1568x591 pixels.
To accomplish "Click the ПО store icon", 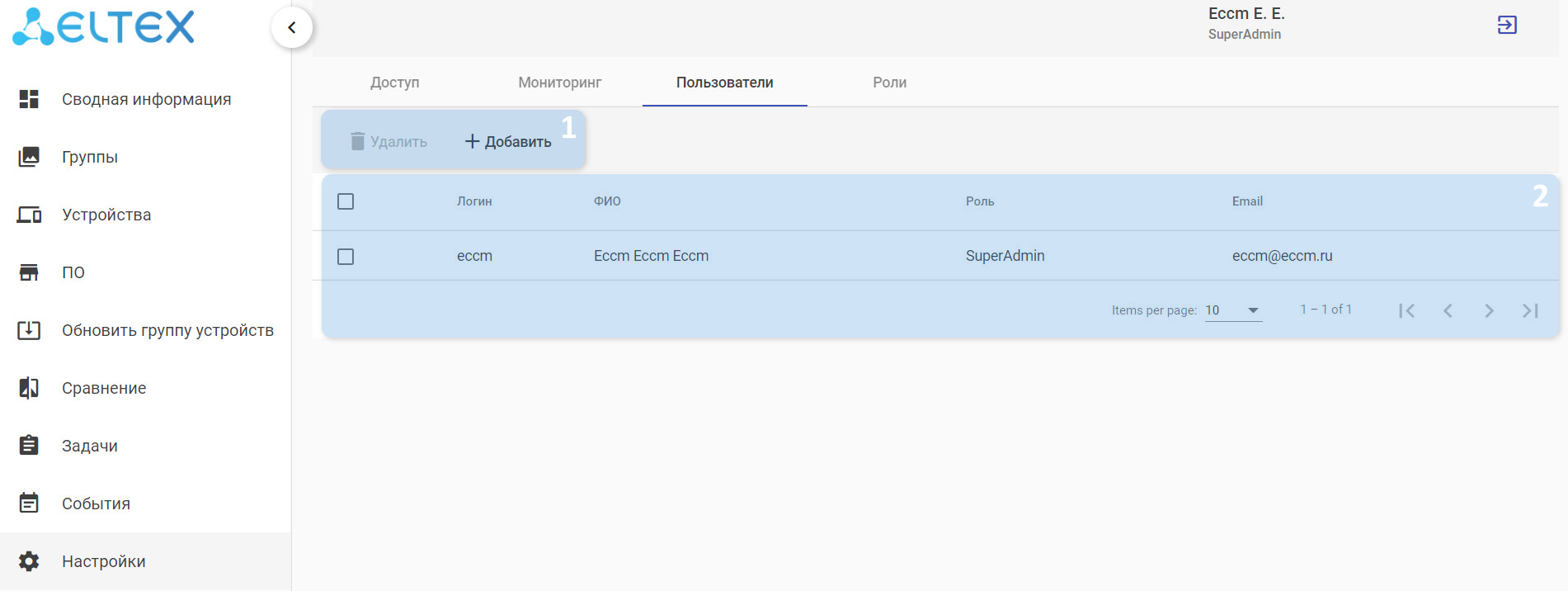I will [x=29, y=272].
